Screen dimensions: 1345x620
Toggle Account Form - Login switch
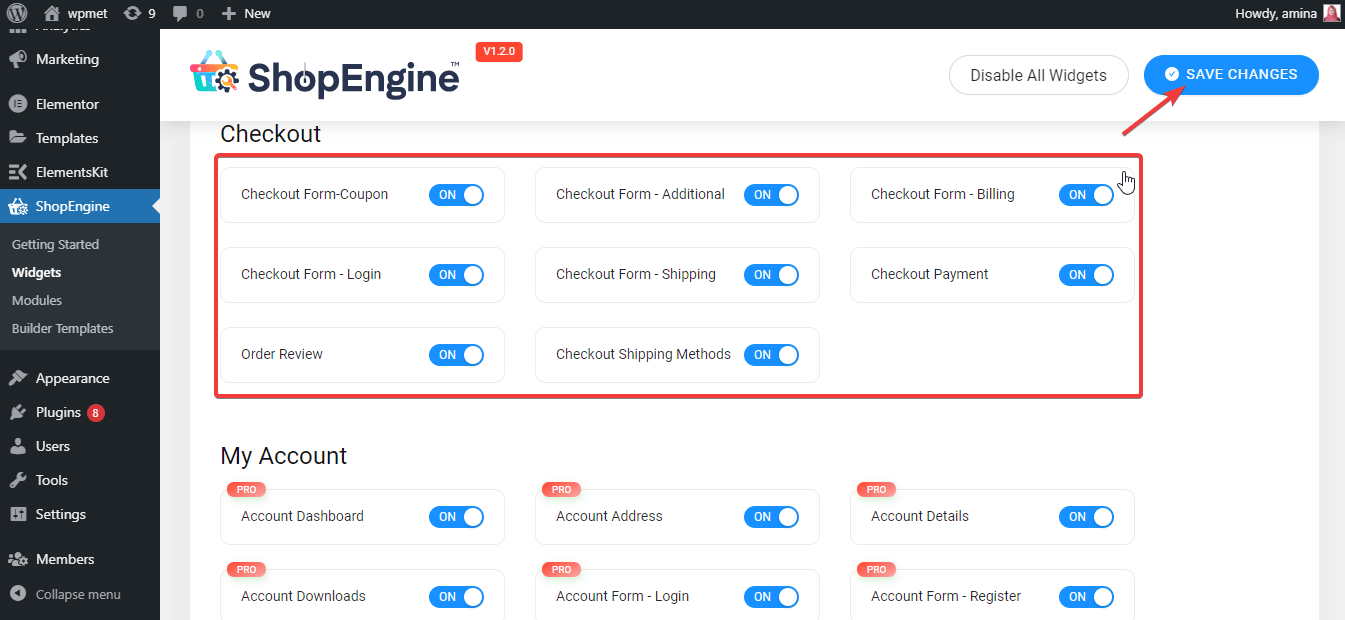(771, 597)
